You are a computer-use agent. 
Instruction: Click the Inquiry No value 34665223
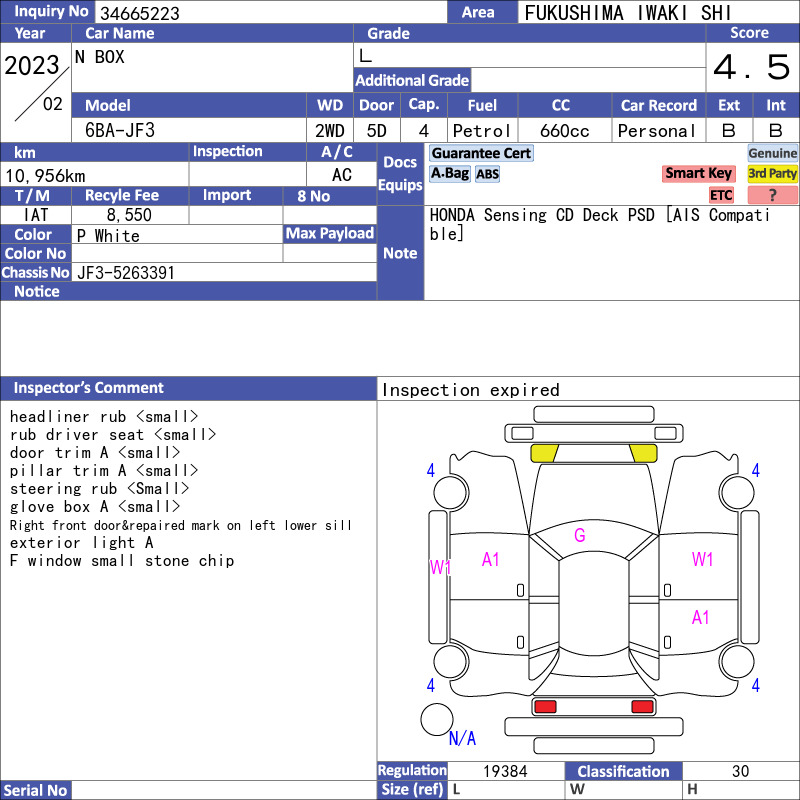[x=140, y=13]
